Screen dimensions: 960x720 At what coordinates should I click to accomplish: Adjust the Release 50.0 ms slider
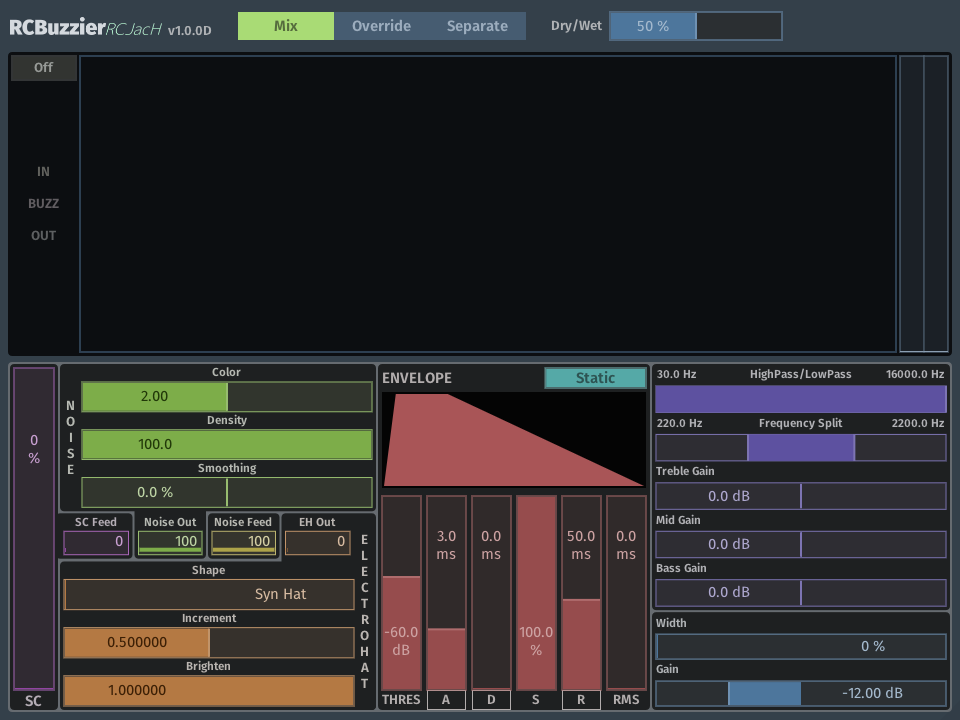point(581,593)
